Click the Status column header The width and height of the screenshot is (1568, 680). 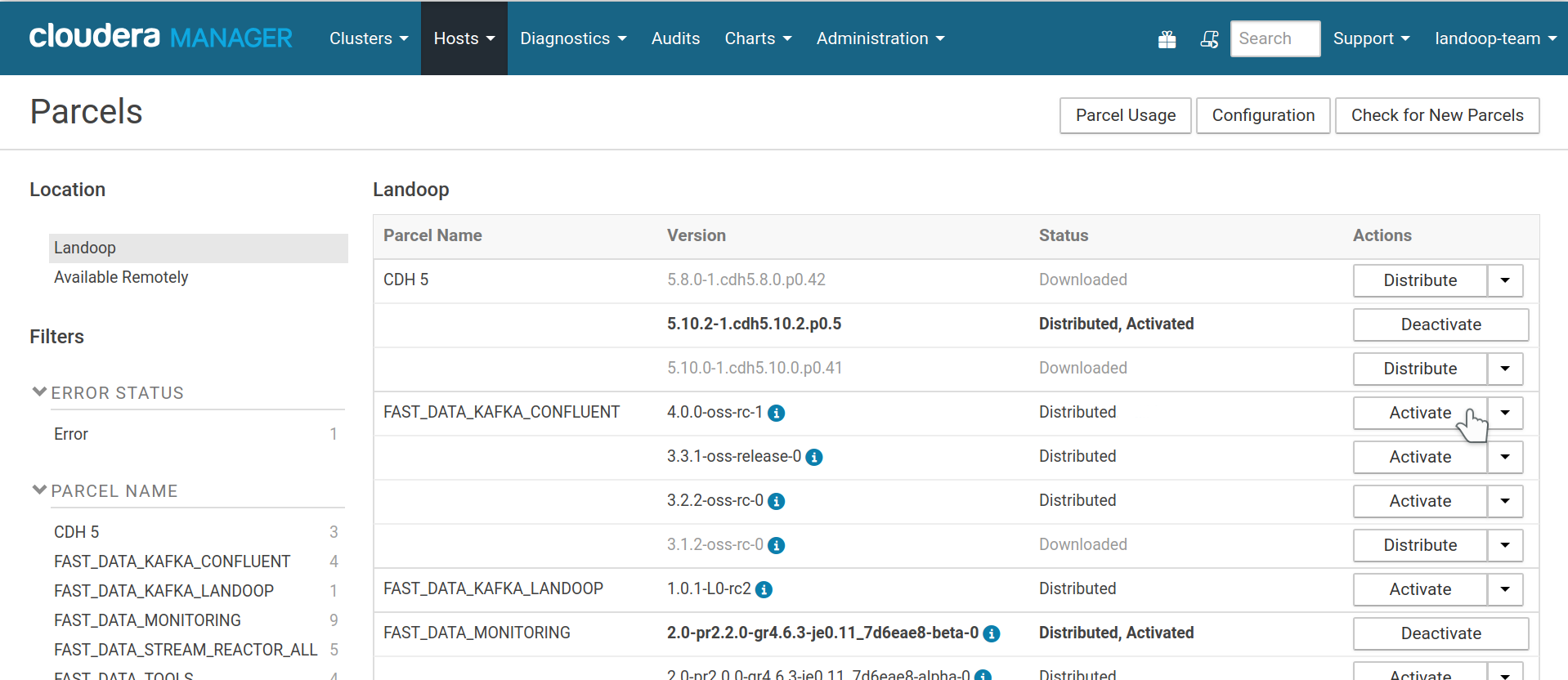(x=1064, y=235)
